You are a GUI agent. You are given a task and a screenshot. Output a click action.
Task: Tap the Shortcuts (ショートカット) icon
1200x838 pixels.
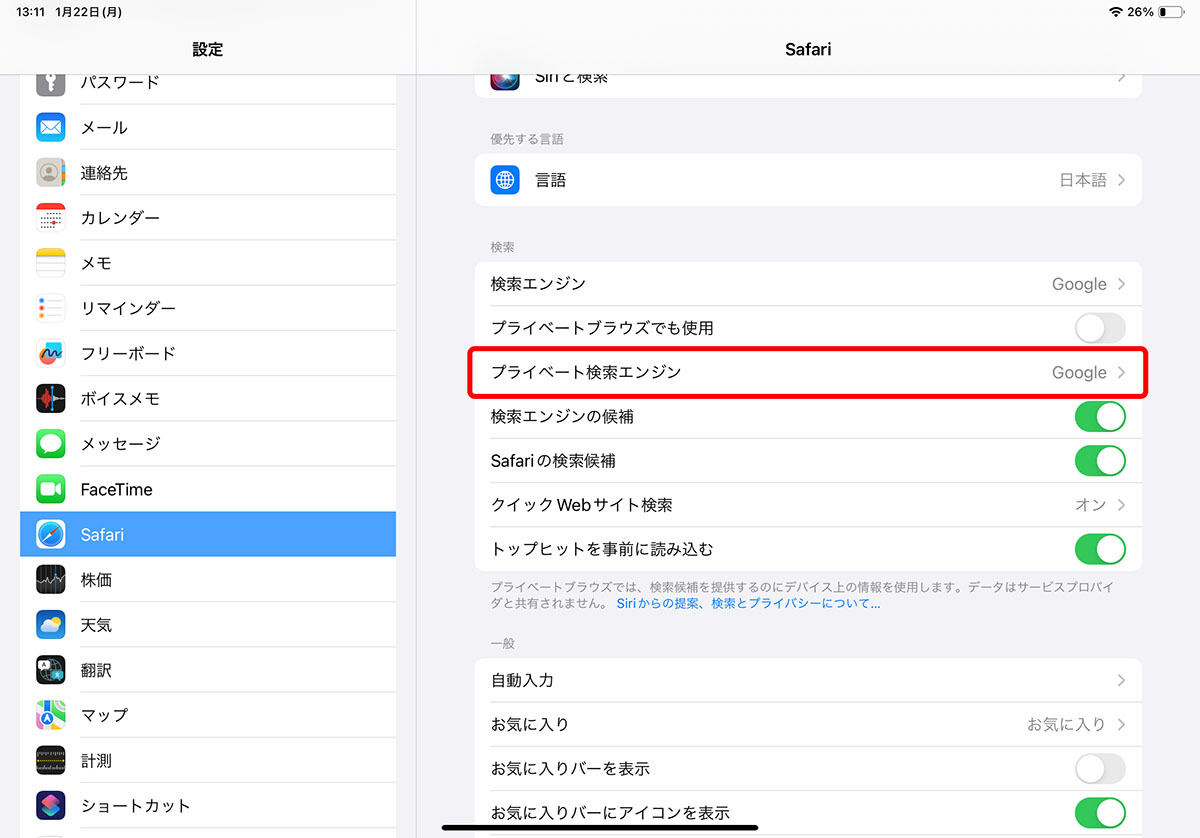[51, 805]
